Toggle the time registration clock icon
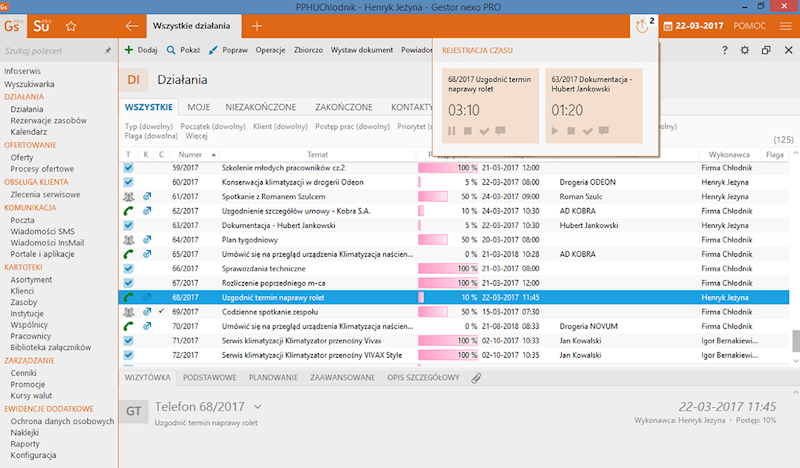The image size is (800, 468). (644, 26)
